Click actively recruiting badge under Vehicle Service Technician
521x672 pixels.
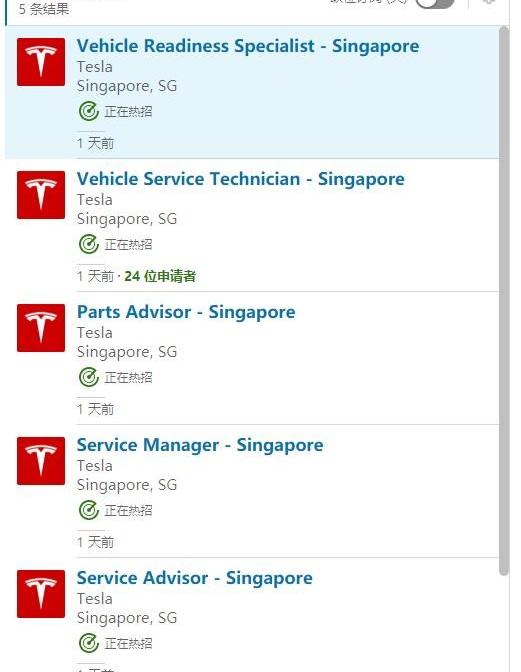[x=115, y=244]
